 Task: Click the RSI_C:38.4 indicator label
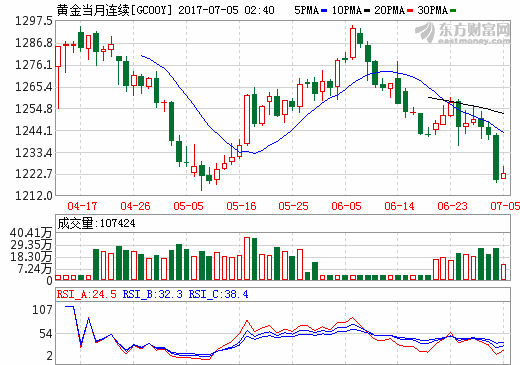click(x=219, y=294)
